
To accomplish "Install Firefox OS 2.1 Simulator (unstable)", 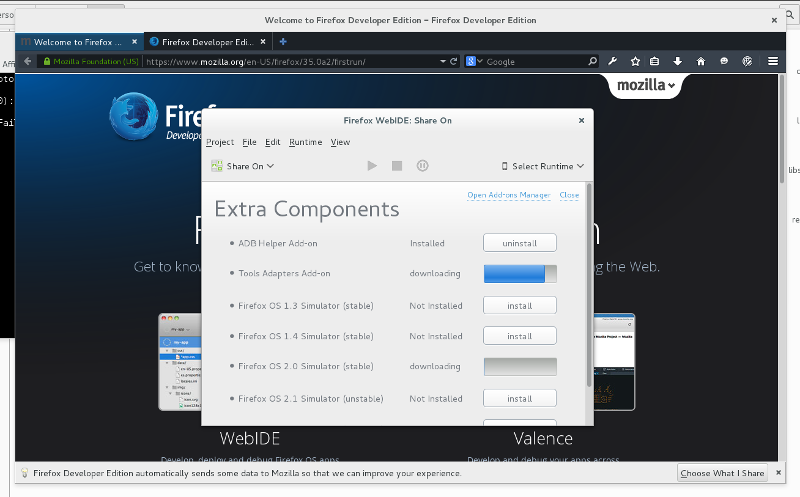I will [x=520, y=398].
